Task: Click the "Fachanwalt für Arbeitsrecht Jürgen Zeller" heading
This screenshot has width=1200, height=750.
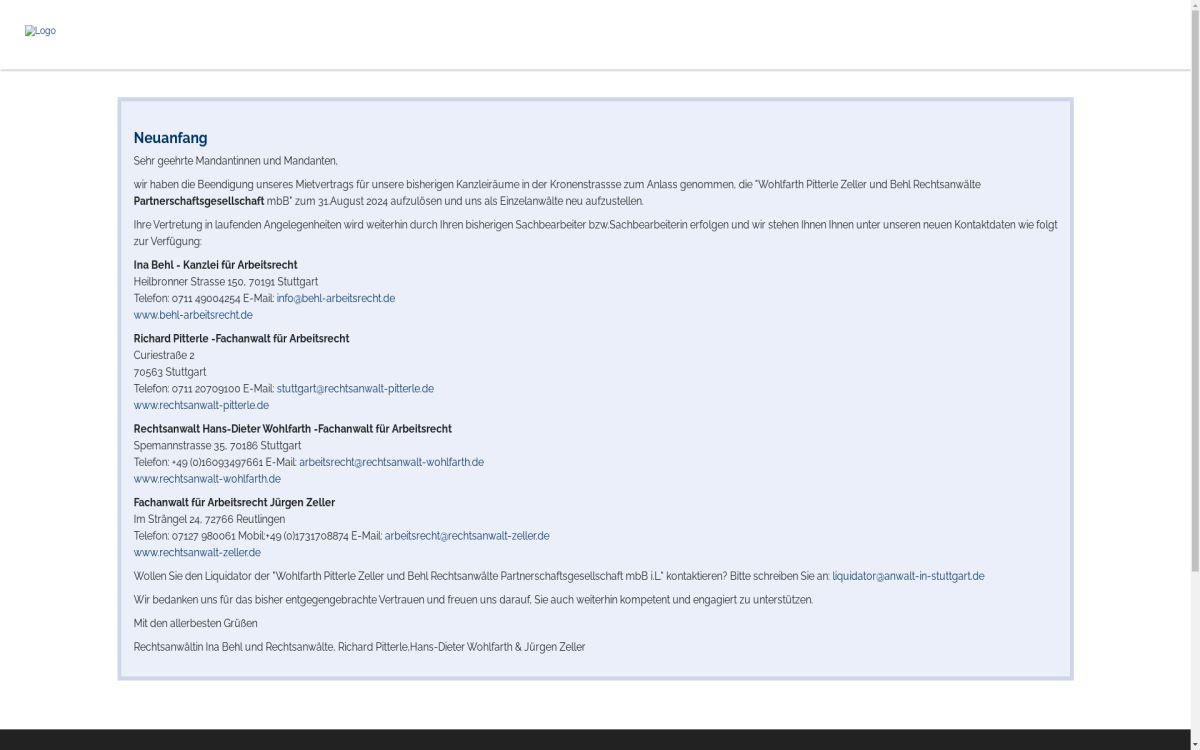Action: tap(234, 502)
